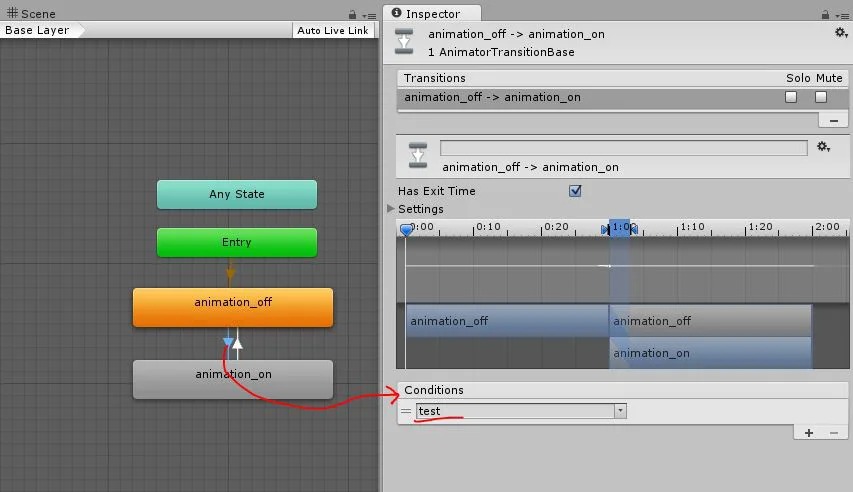
Task: Remove selected transition with the minus icon
Action: pos(832,120)
